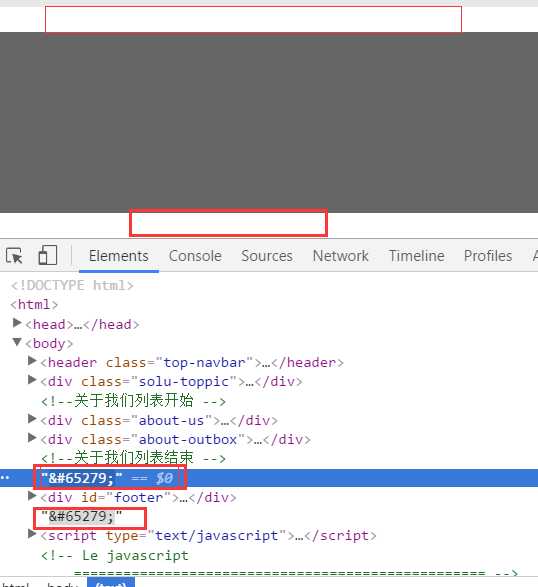Expand the div footer node
Viewport: 538px width, 587px height.
coord(33,496)
